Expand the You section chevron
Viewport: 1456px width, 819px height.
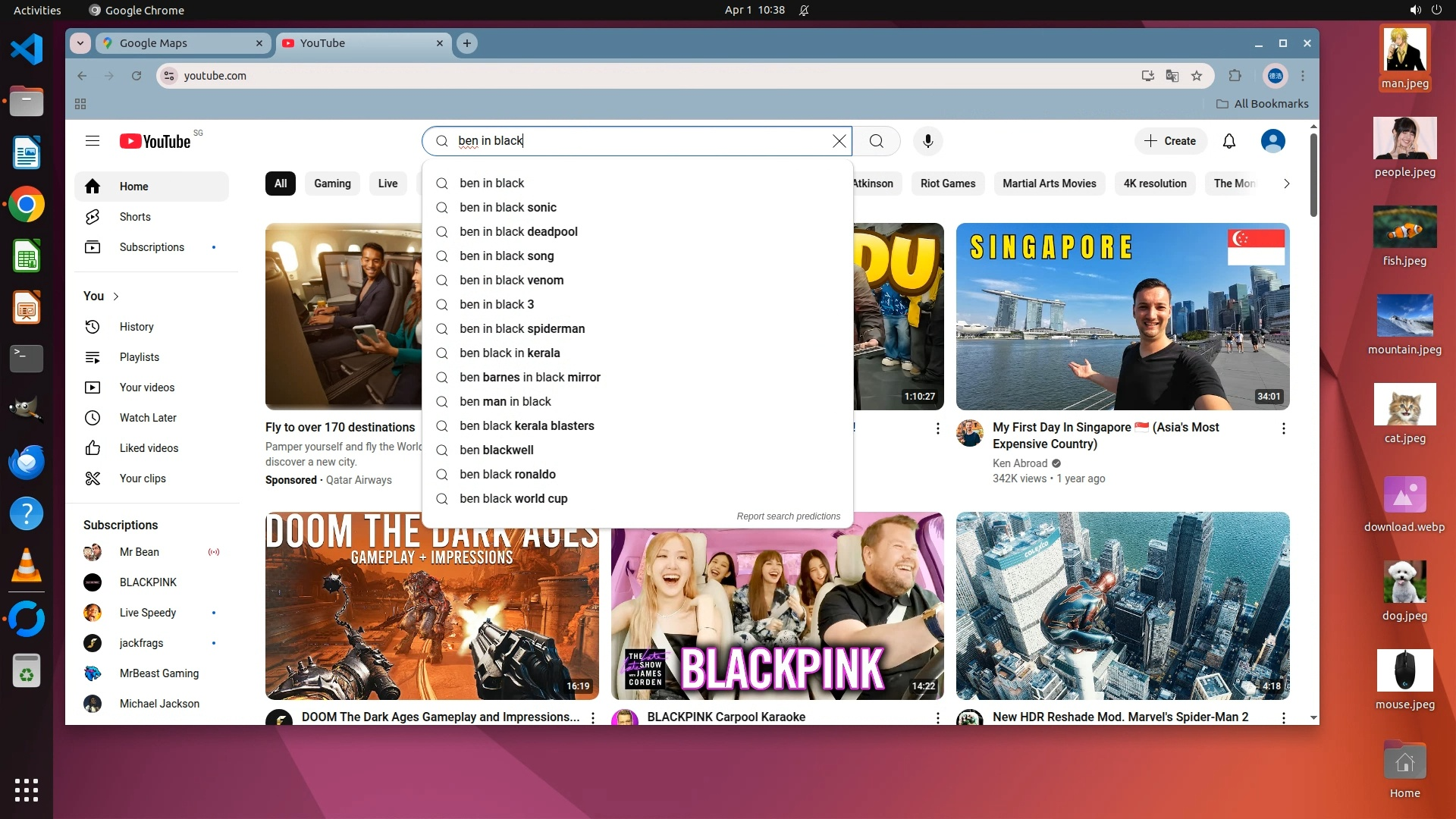[x=116, y=297]
